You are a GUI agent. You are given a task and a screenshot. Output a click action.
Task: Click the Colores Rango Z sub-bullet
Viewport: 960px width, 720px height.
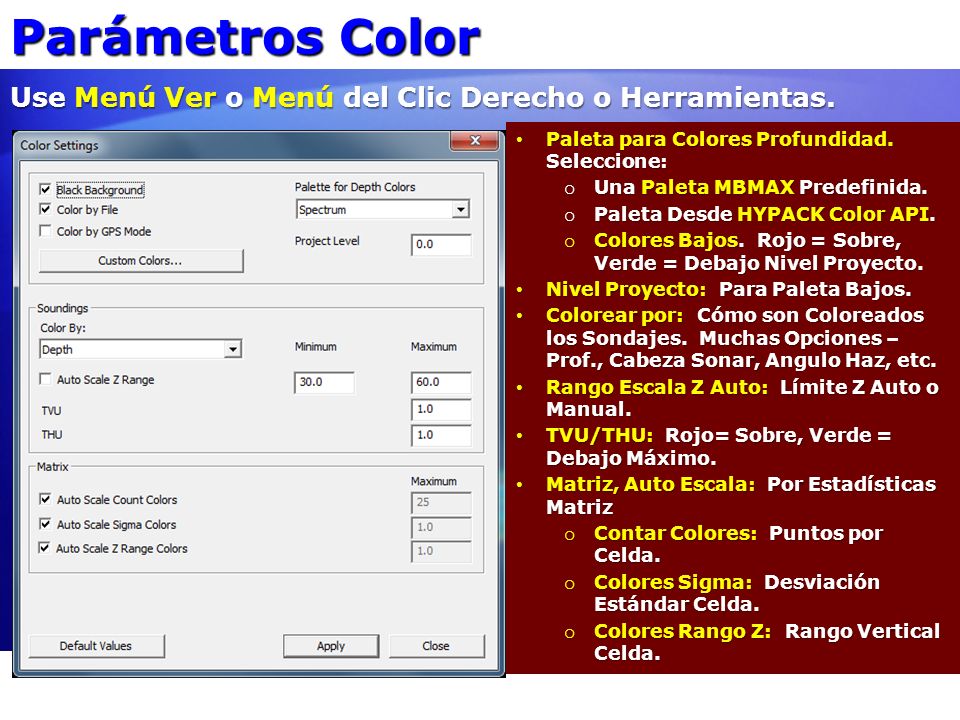(x=683, y=631)
